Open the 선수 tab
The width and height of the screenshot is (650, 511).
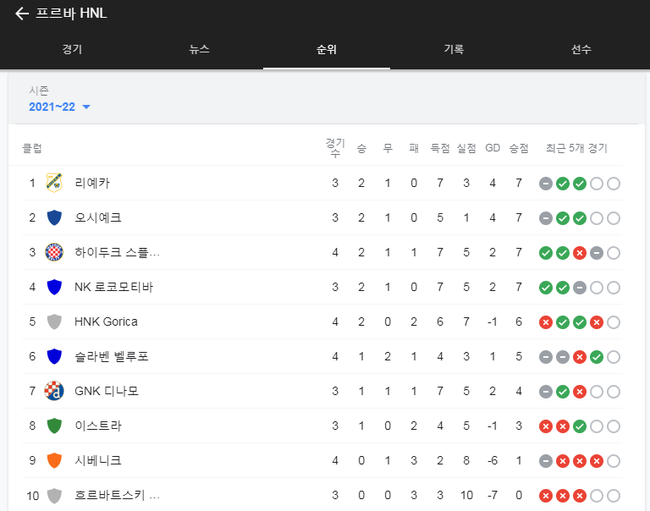tap(581, 49)
